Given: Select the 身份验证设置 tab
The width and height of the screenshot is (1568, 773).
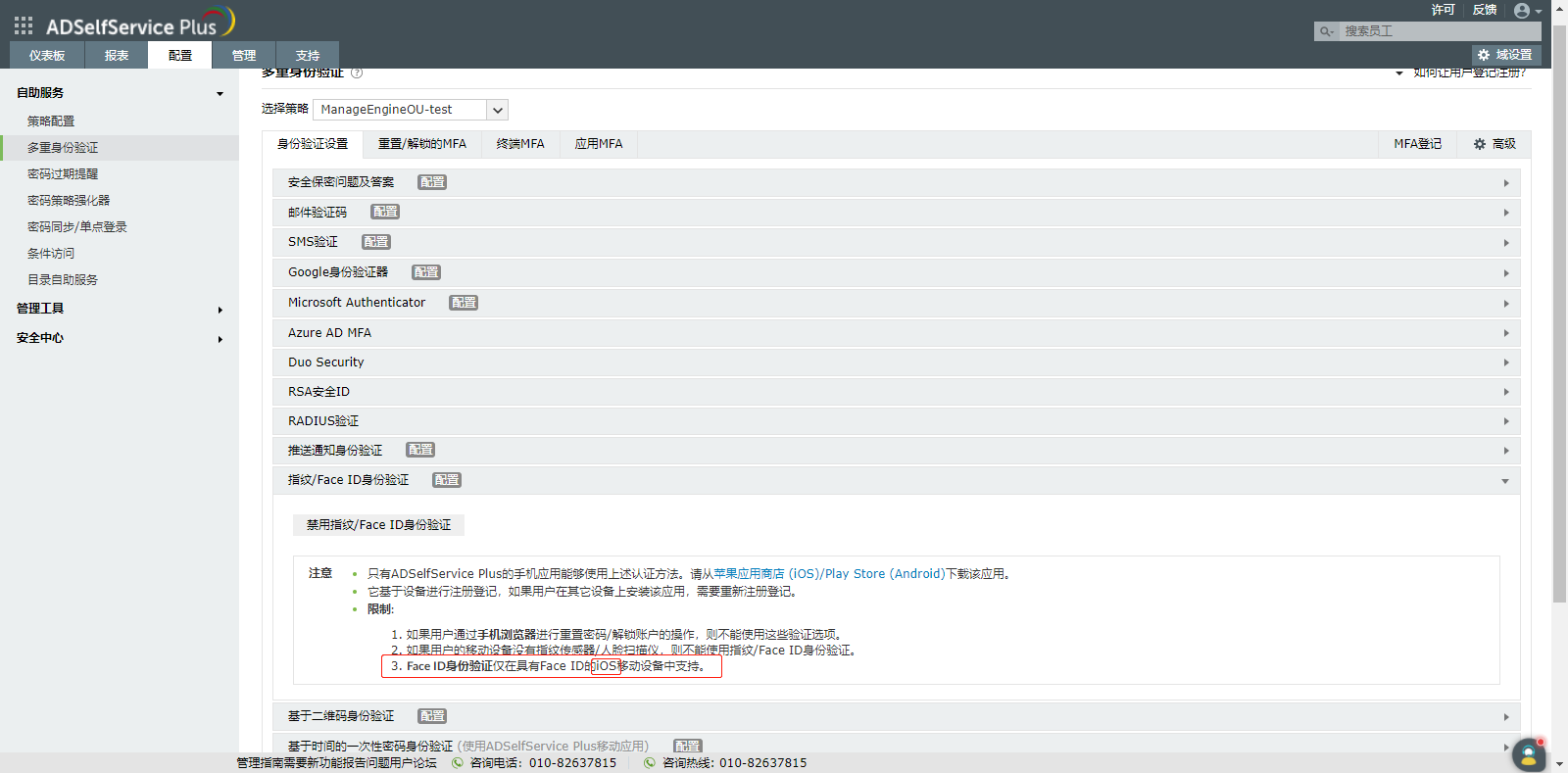Looking at the screenshot, I should coord(313,144).
